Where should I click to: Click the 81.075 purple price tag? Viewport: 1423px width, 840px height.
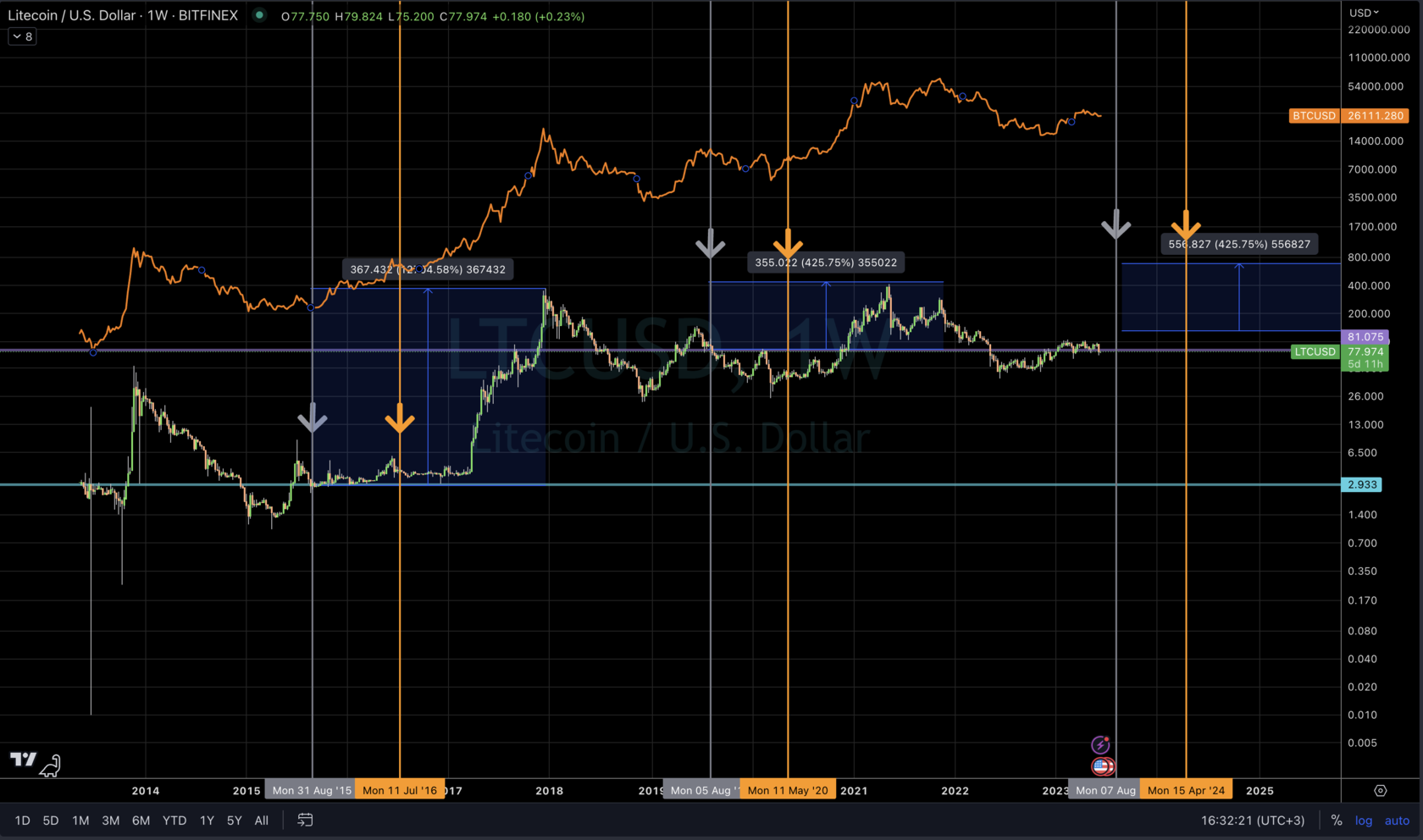[x=1365, y=336]
